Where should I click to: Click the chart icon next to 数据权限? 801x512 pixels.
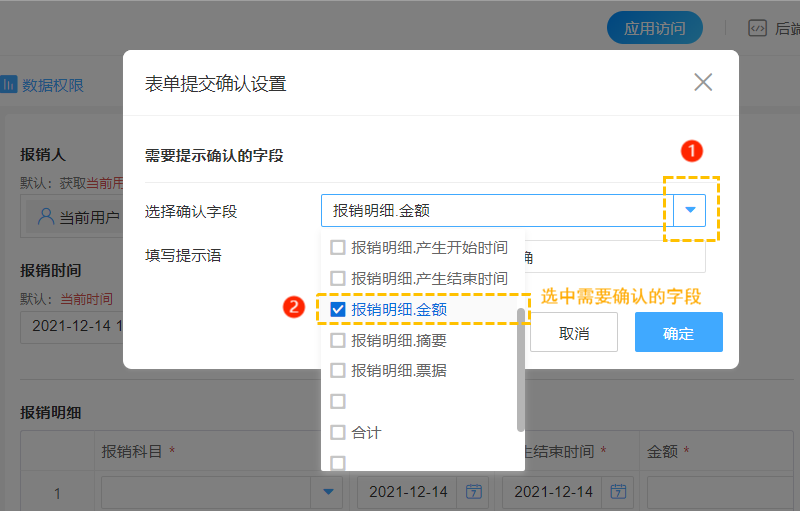coord(8,85)
